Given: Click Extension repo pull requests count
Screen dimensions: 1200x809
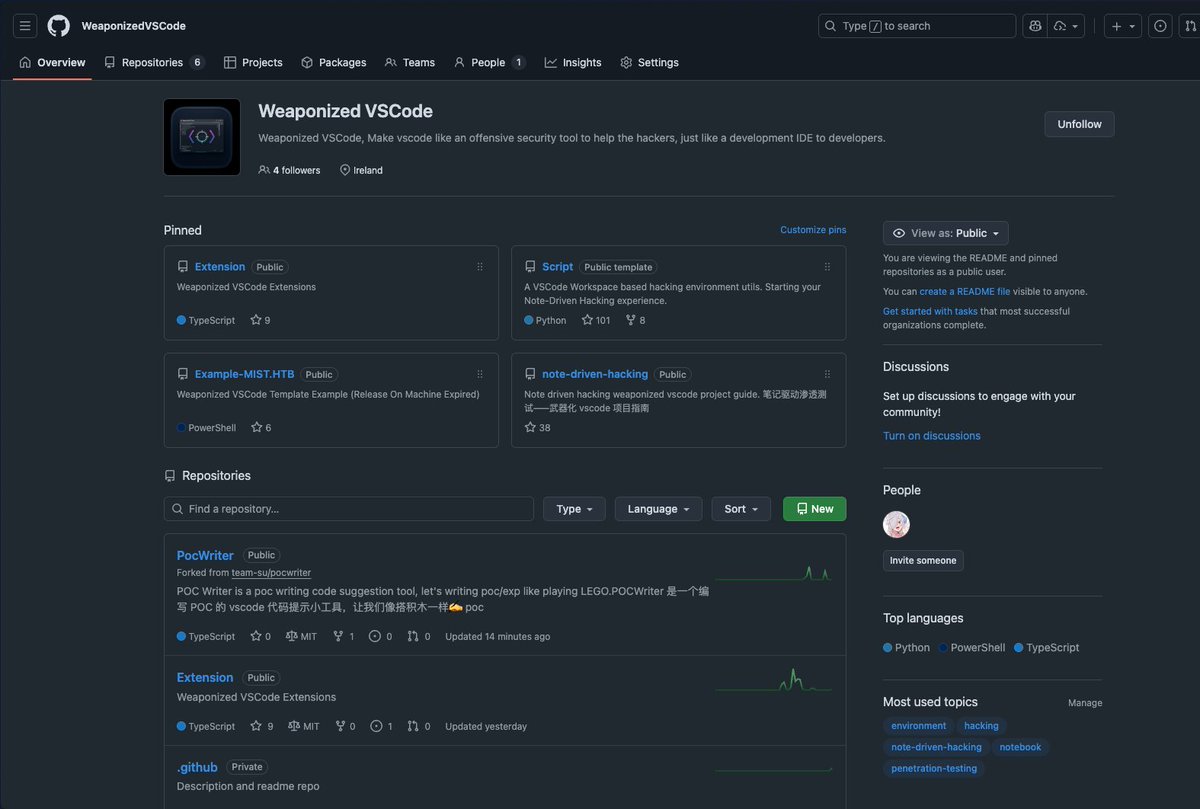Looking at the screenshot, I should 419,726.
